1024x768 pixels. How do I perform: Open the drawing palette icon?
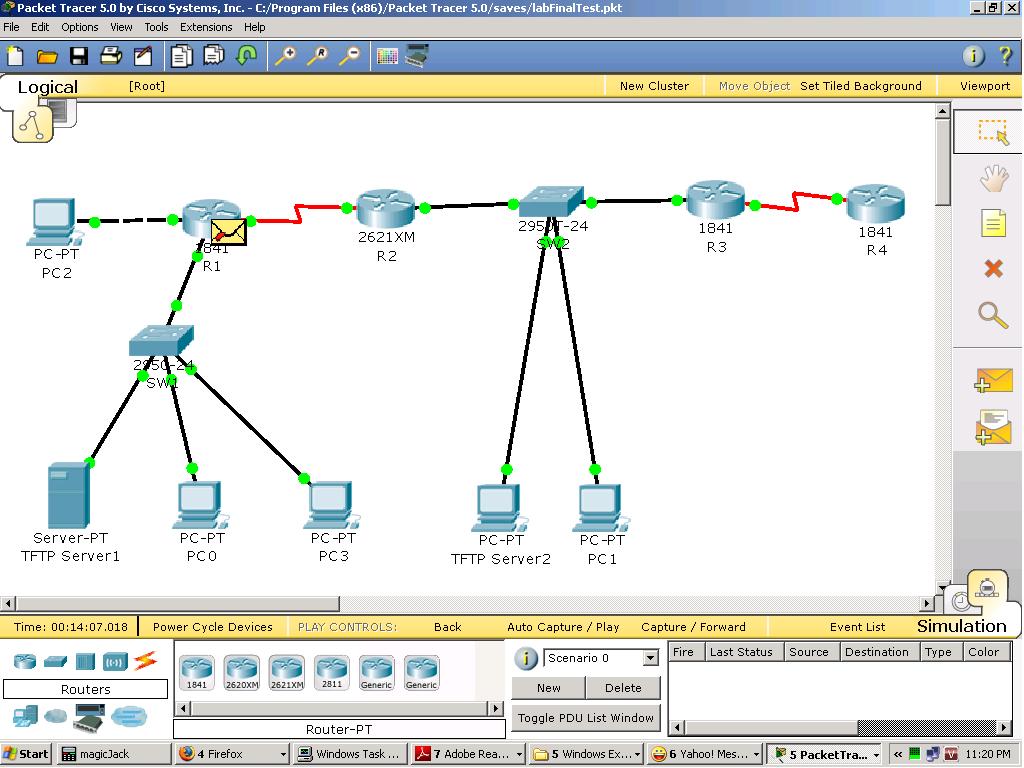pos(388,56)
